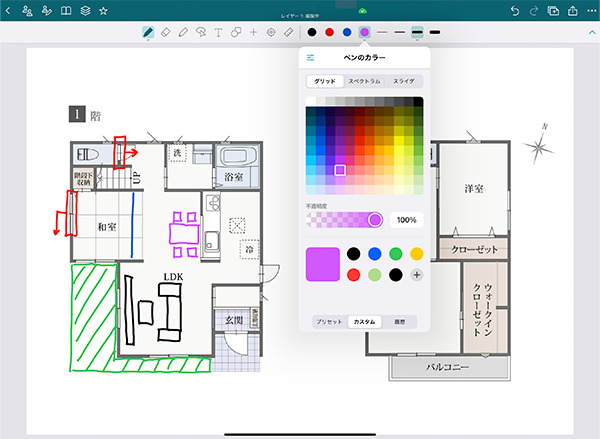Open the layers stack icon
Image resolution: width=600 pixels, height=439 pixels.
coord(85,11)
